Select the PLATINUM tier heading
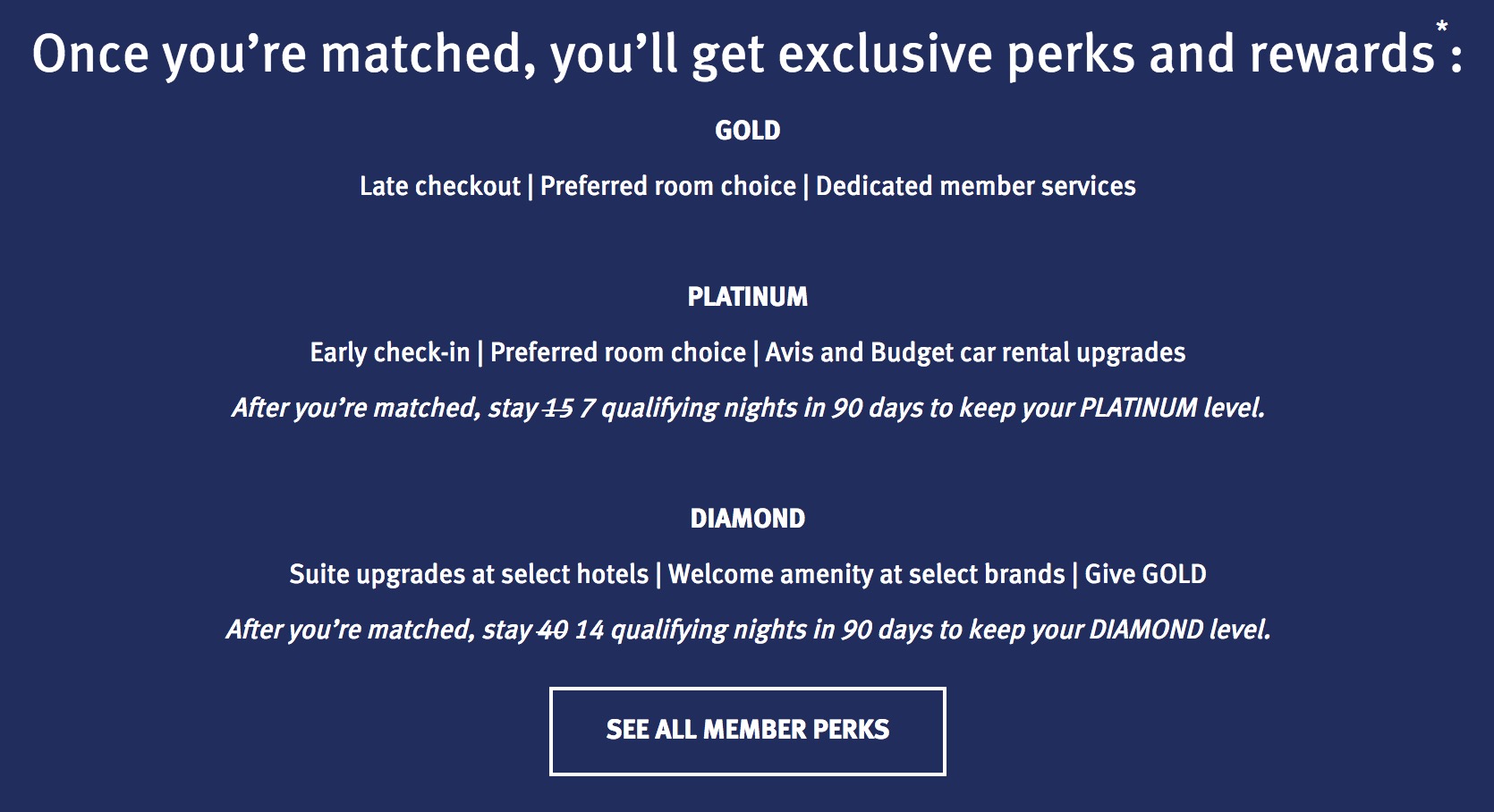This screenshot has height=812, width=1494. [747, 297]
